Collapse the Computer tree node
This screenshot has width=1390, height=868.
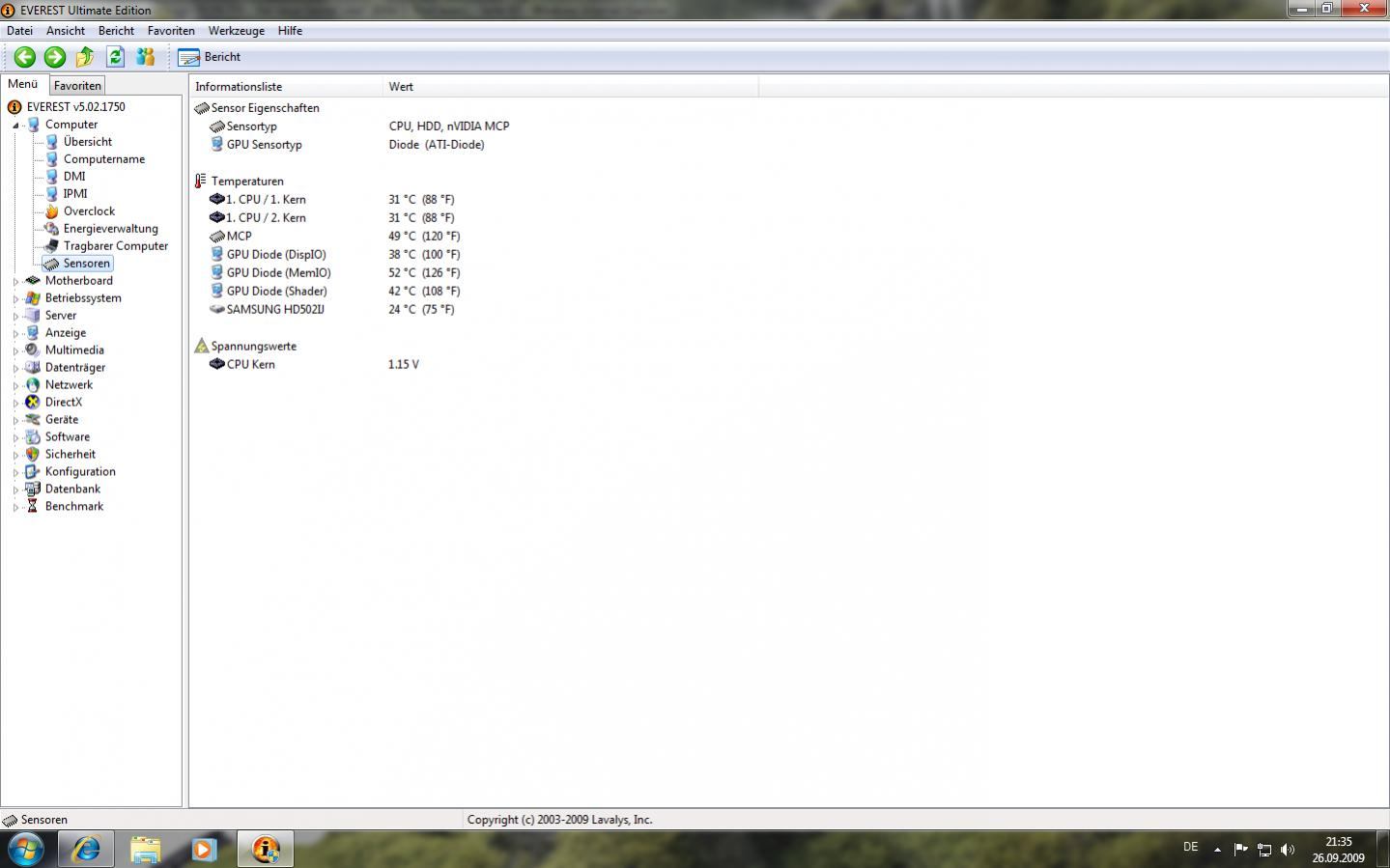pyautogui.click(x=15, y=125)
